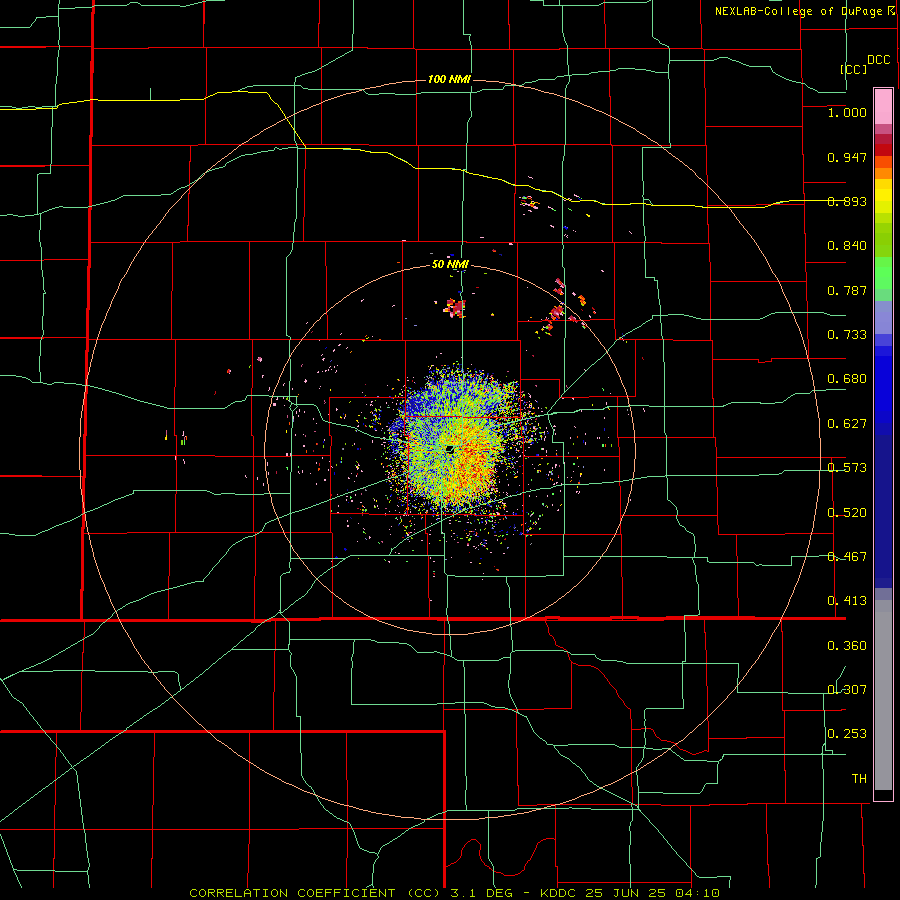Click the pink segment atop the color bar
Image resolution: width=900 pixels, height=900 pixels.
[x=883, y=106]
